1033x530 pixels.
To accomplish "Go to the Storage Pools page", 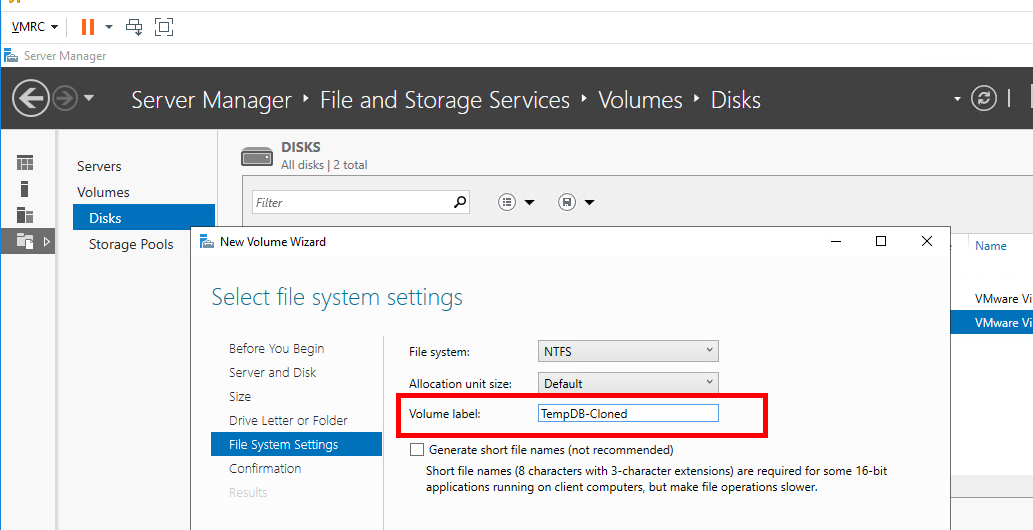I will (131, 244).
